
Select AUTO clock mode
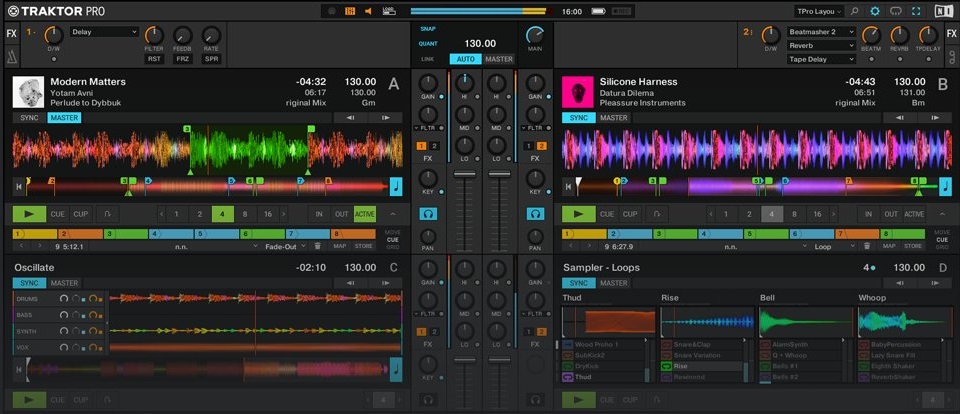coord(465,59)
